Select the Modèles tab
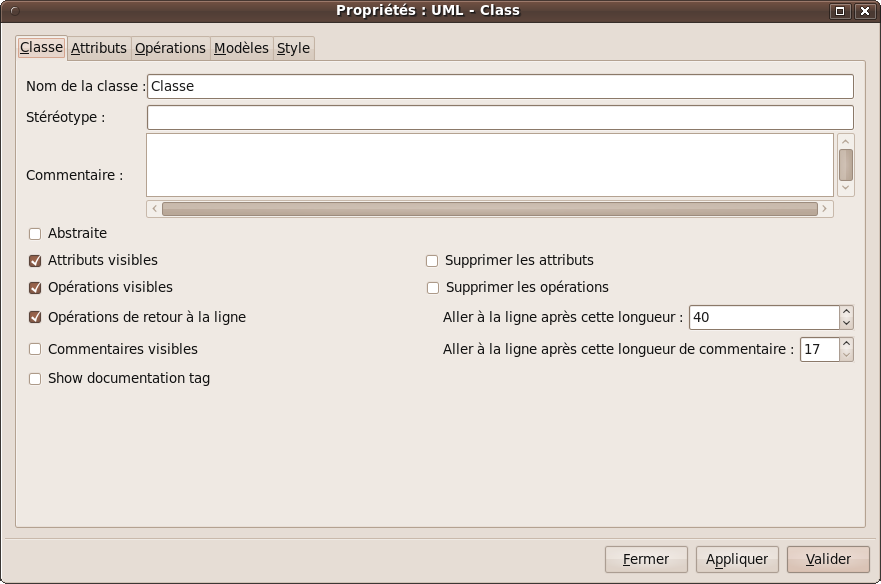881x584 pixels. 241,48
